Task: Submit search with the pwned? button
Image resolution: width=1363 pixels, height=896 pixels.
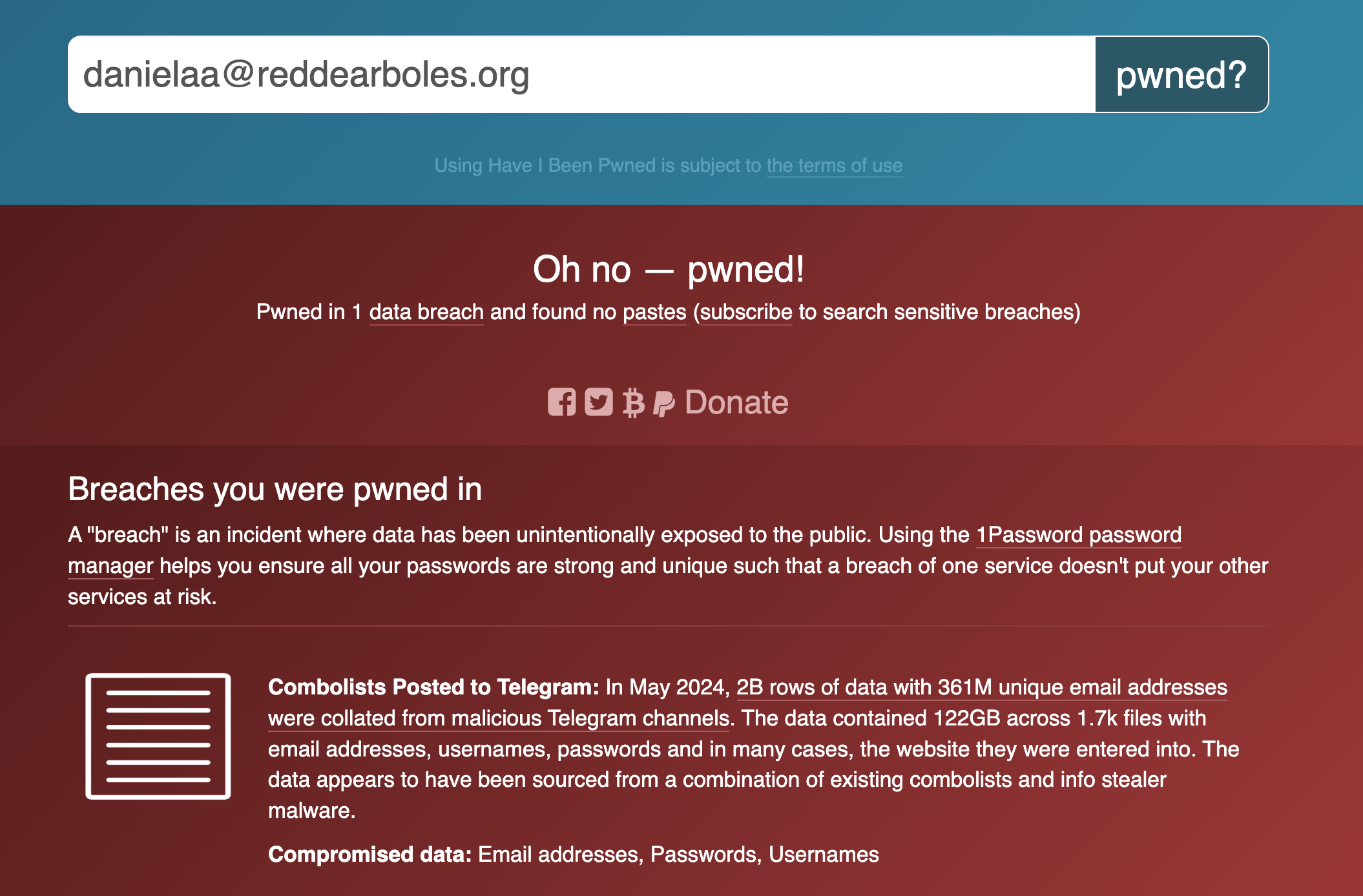Action: click(1181, 74)
